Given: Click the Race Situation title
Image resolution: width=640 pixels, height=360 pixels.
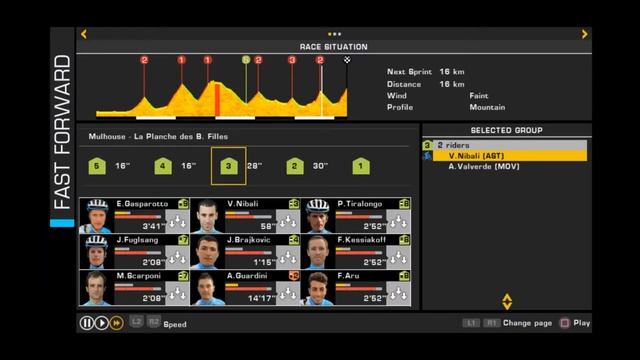Looking at the screenshot, I should pyautogui.click(x=333, y=47).
